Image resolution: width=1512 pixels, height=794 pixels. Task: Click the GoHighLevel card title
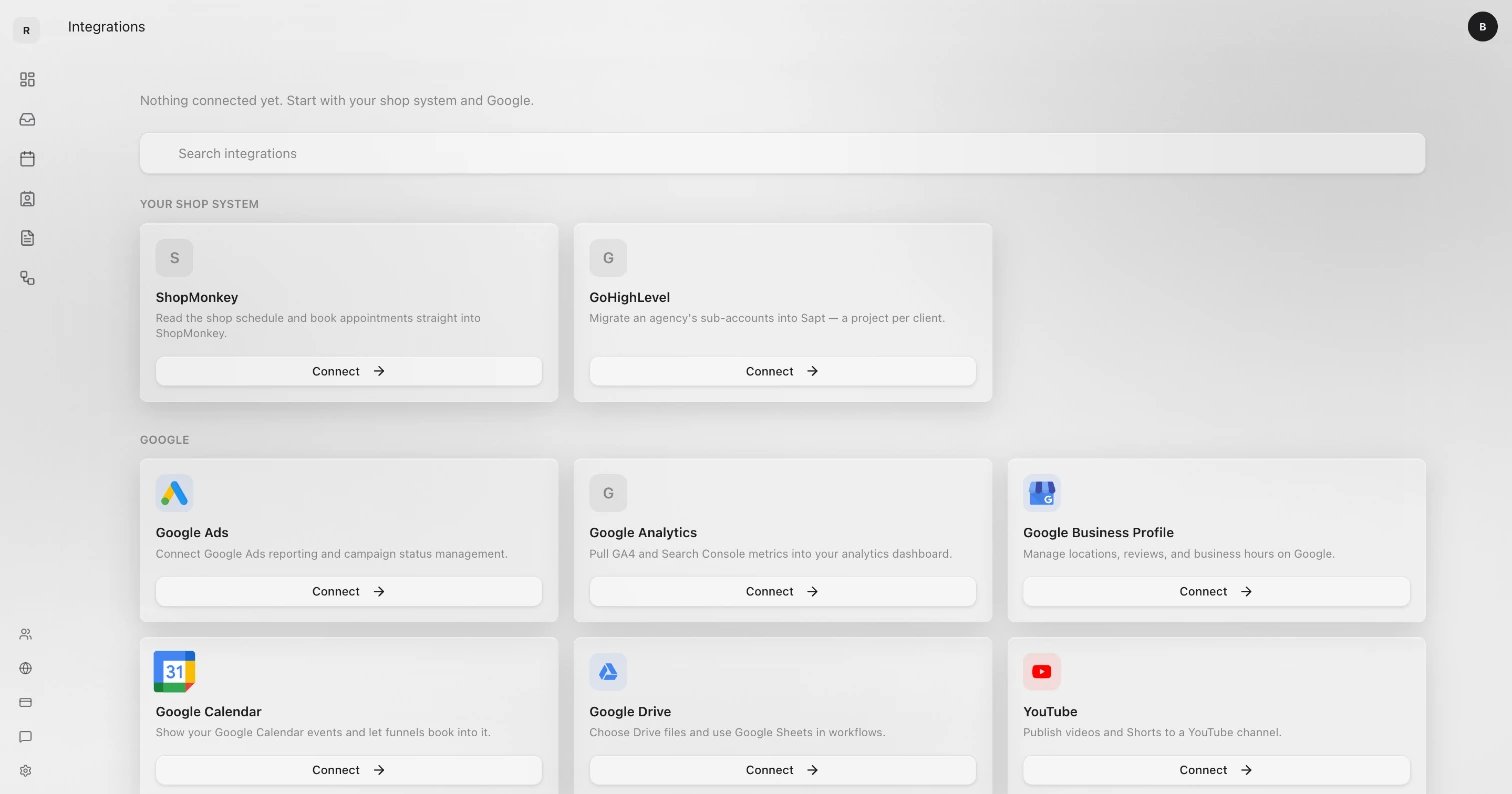pyautogui.click(x=630, y=298)
